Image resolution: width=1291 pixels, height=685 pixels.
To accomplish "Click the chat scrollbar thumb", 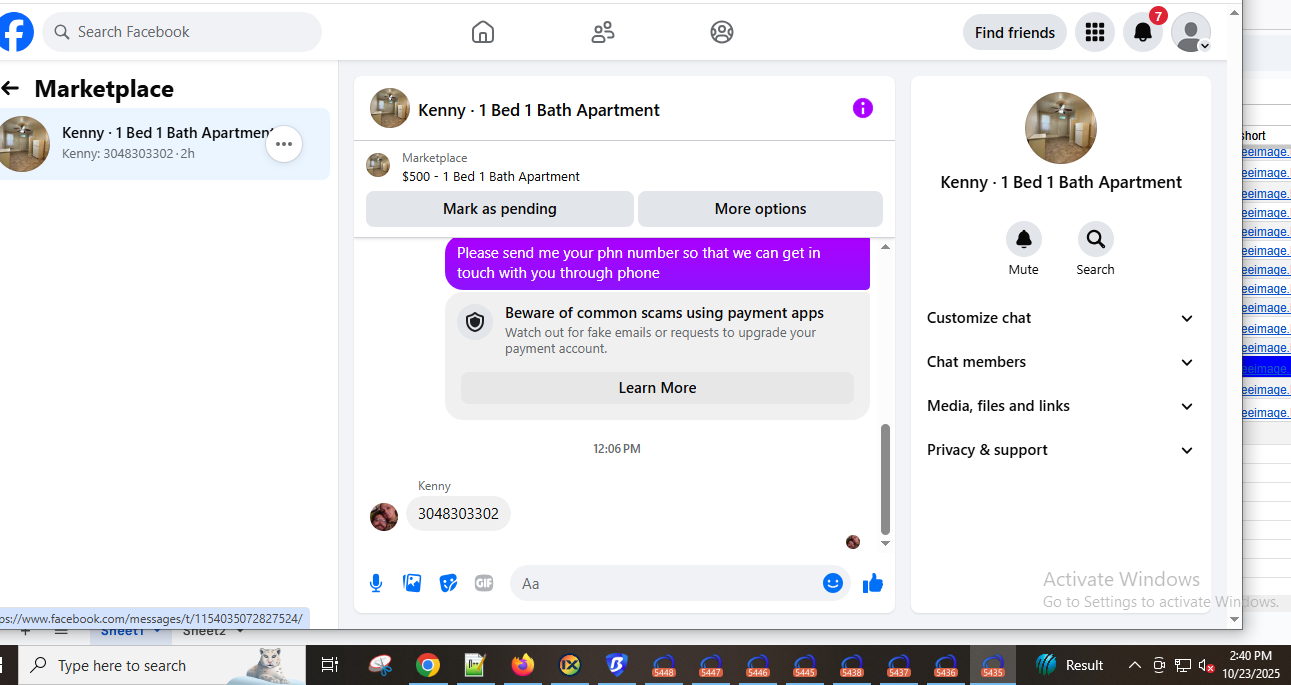I will point(885,479).
